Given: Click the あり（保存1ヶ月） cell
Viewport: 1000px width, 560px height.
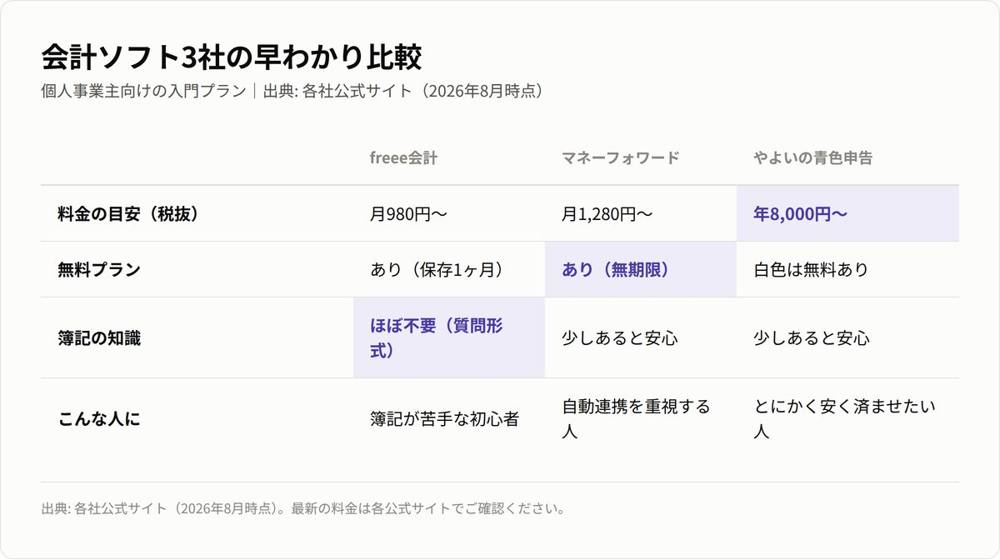Looking at the screenshot, I should (449, 269).
